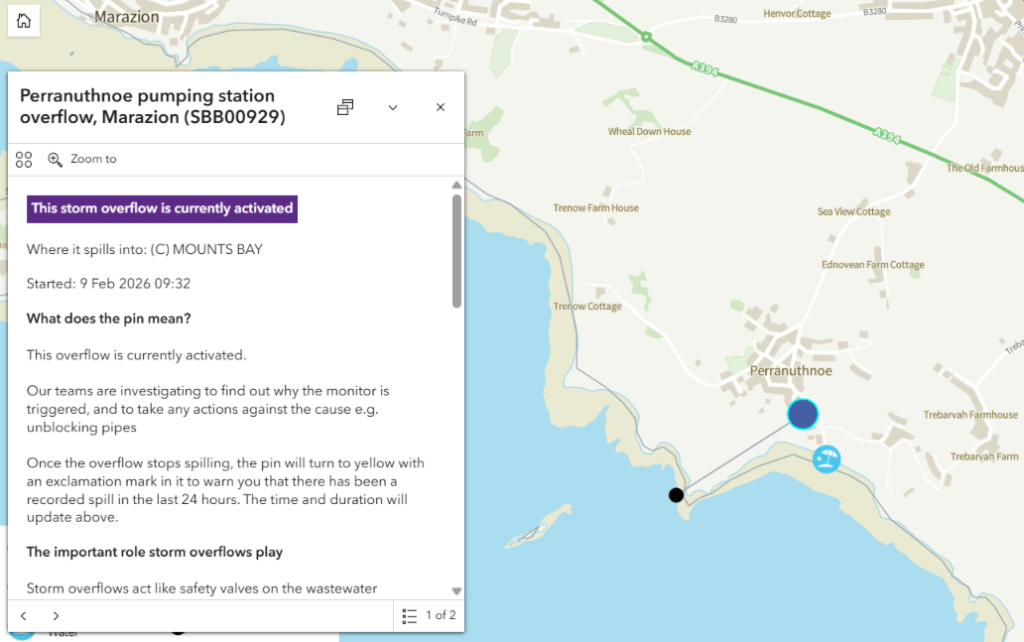Click the Wheal Down House map label
The width and height of the screenshot is (1024, 642).
[x=649, y=132]
